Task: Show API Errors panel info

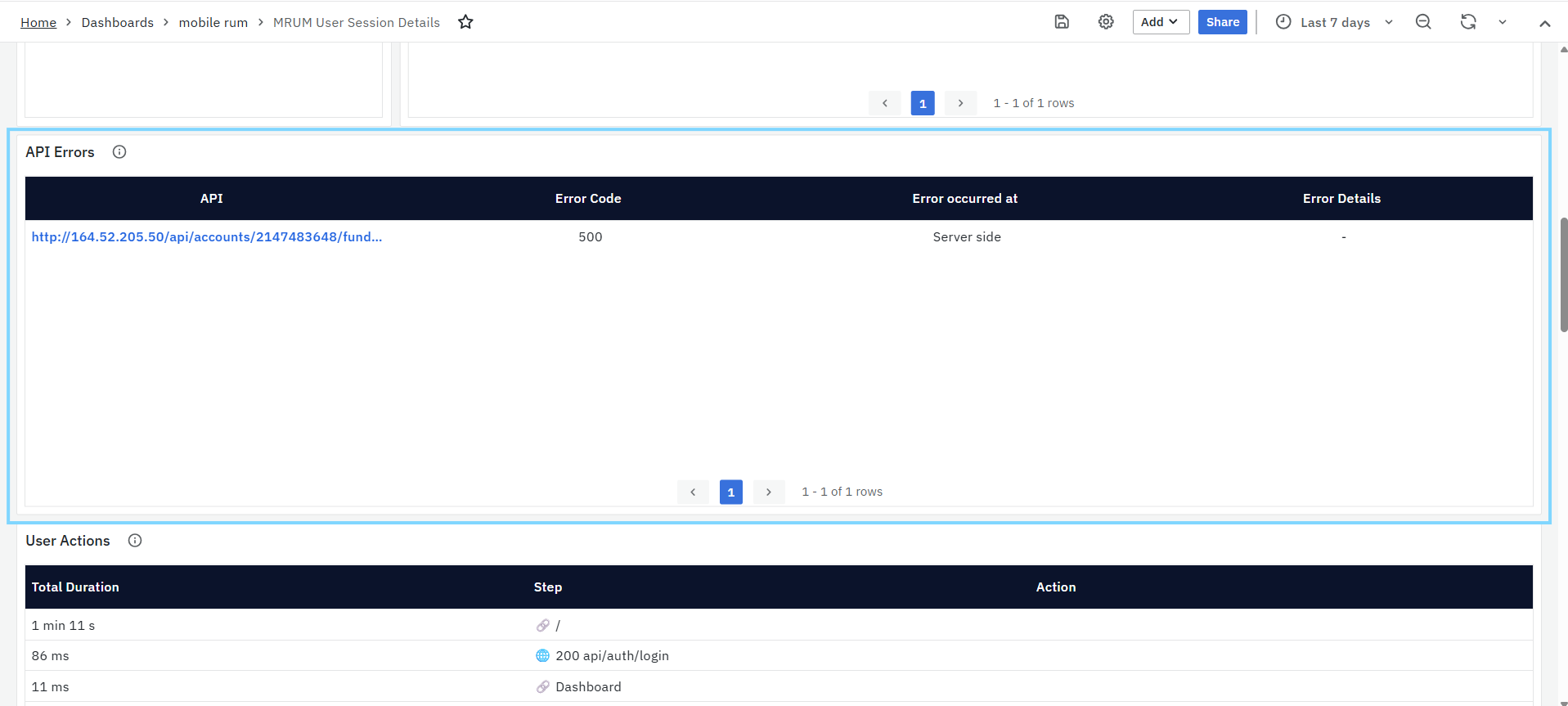Action: [x=119, y=152]
